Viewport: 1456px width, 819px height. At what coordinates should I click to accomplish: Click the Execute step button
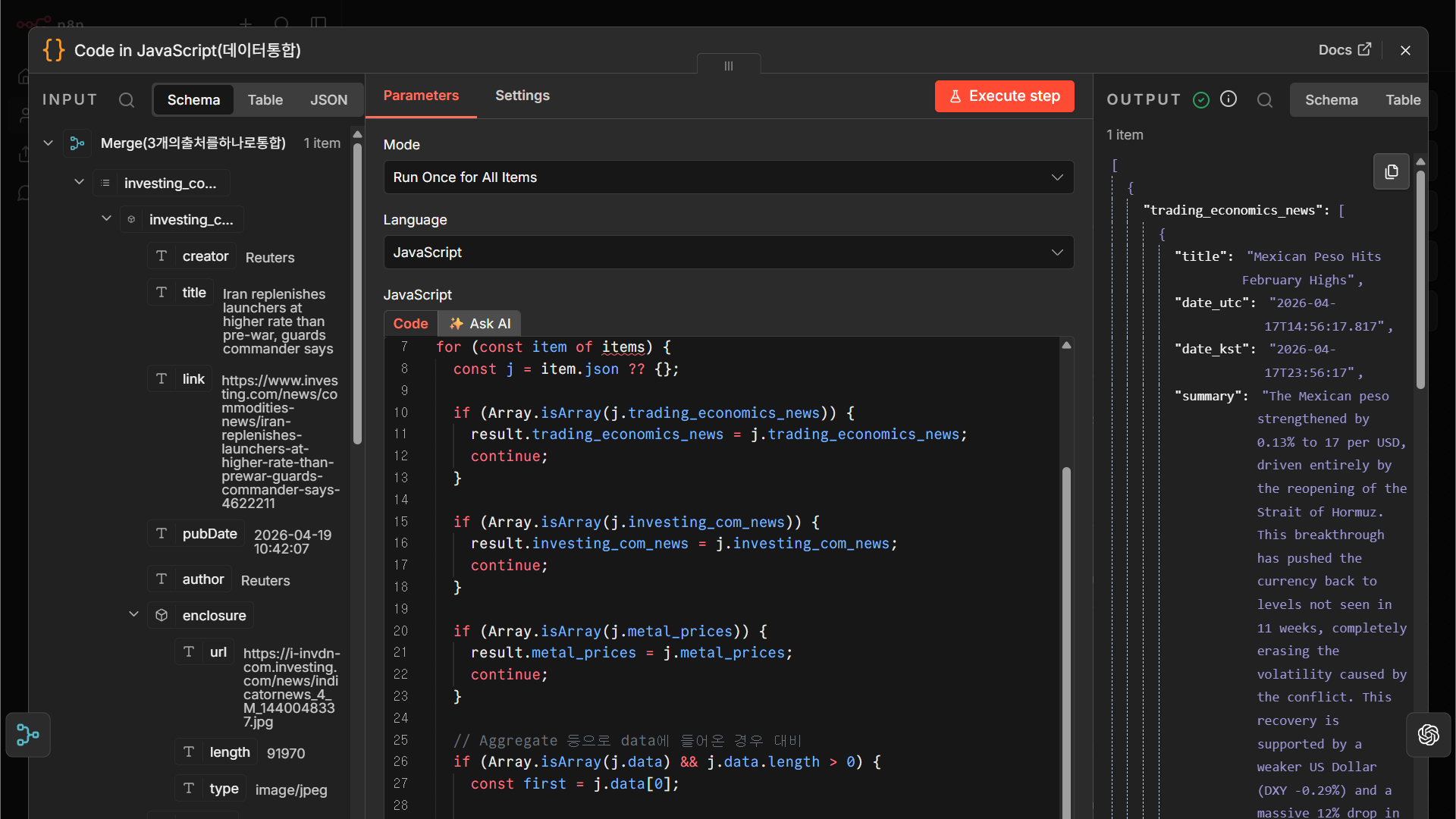point(1004,96)
